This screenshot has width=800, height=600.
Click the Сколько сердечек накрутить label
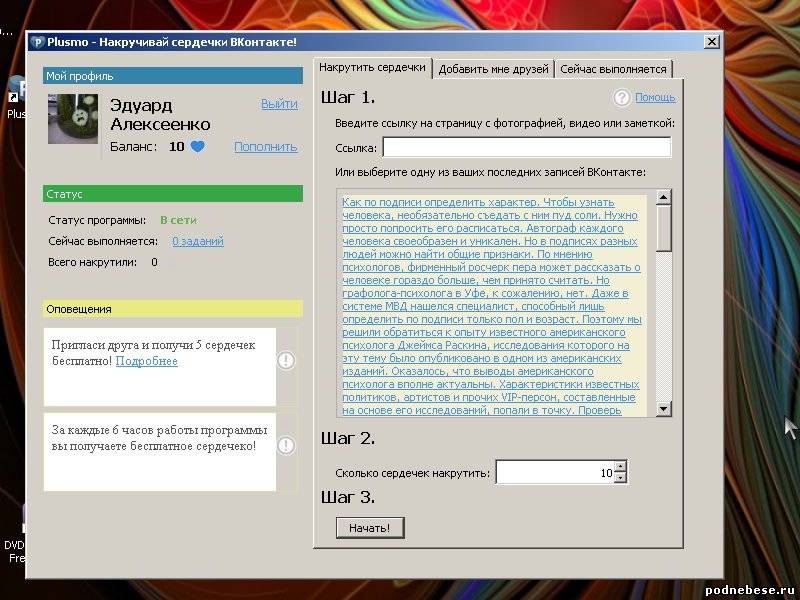[x=412, y=473]
